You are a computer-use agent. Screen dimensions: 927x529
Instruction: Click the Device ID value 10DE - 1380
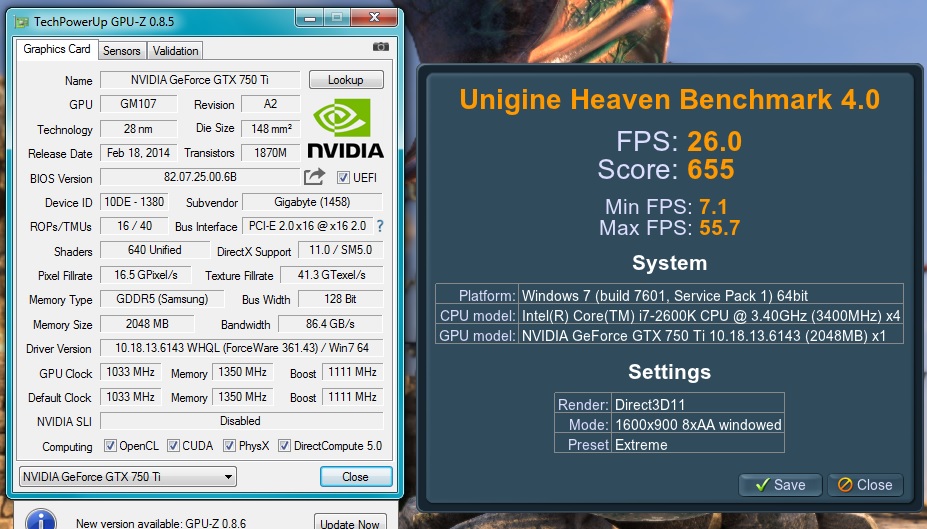coord(134,202)
